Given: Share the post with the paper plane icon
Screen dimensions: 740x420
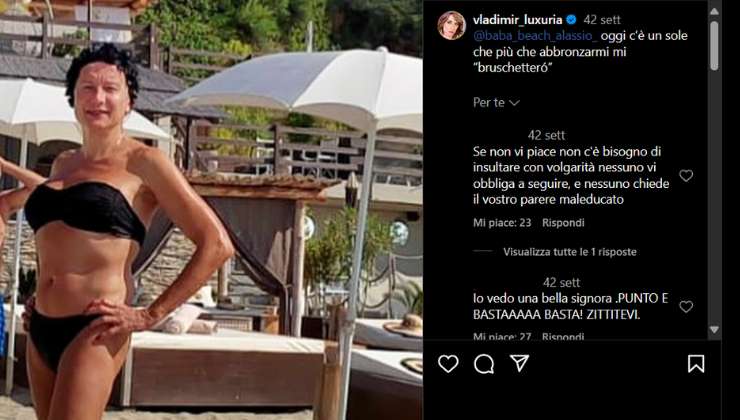Looking at the screenshot, I should click(x=519, y=363).
